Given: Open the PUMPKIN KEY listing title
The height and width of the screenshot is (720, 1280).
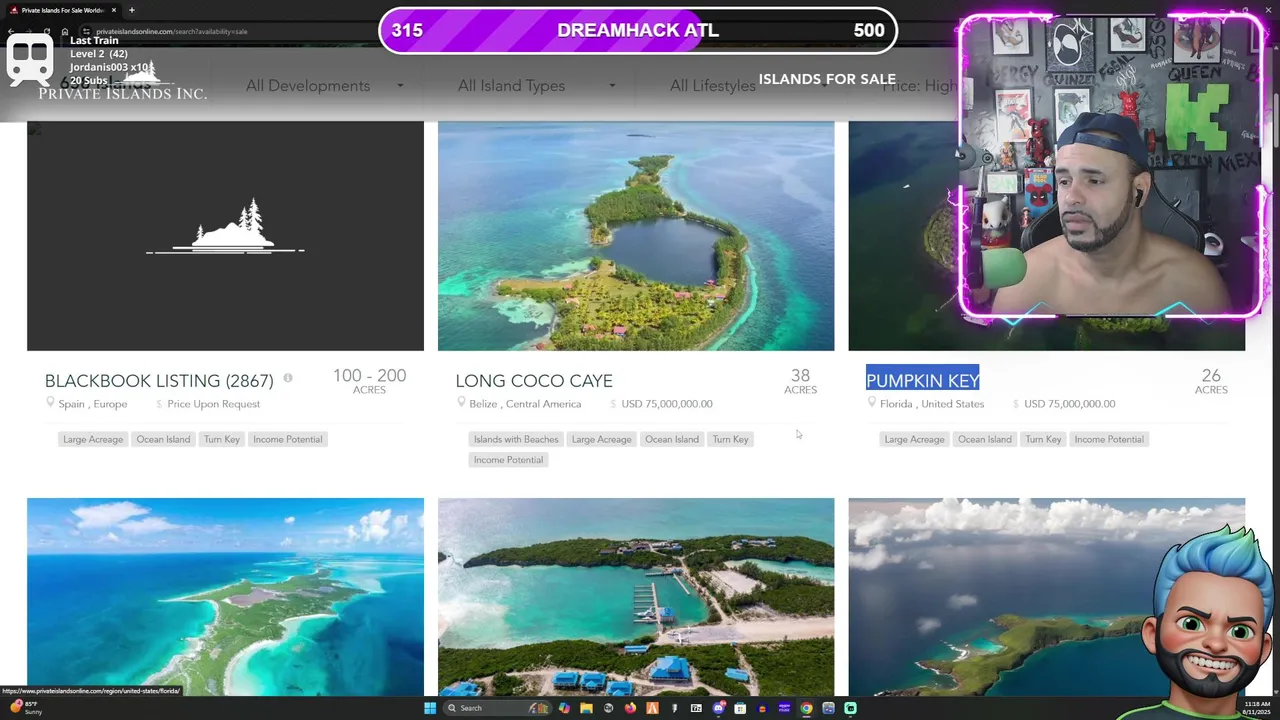Looking at the screenshot, I should pos(922,381).
